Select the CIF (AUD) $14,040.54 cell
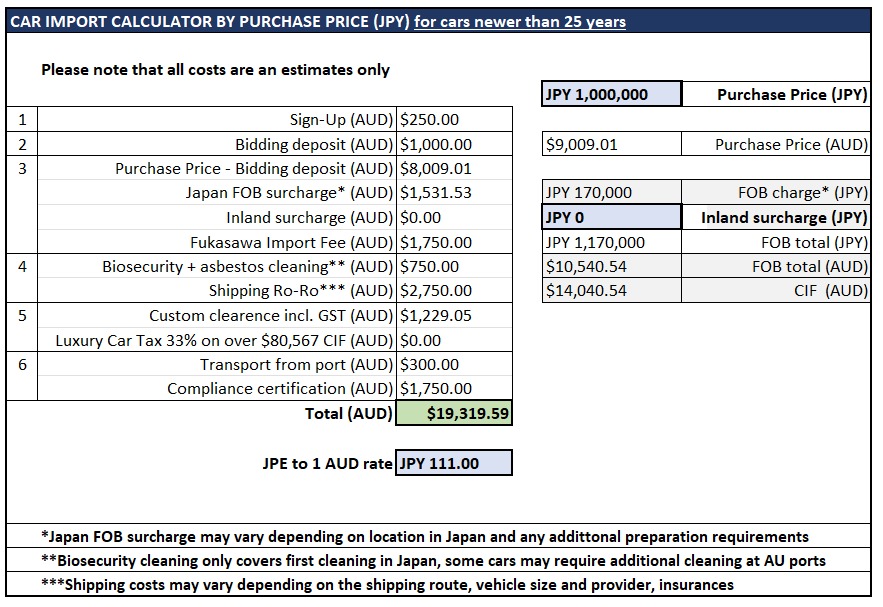 [x=612, y=291]
